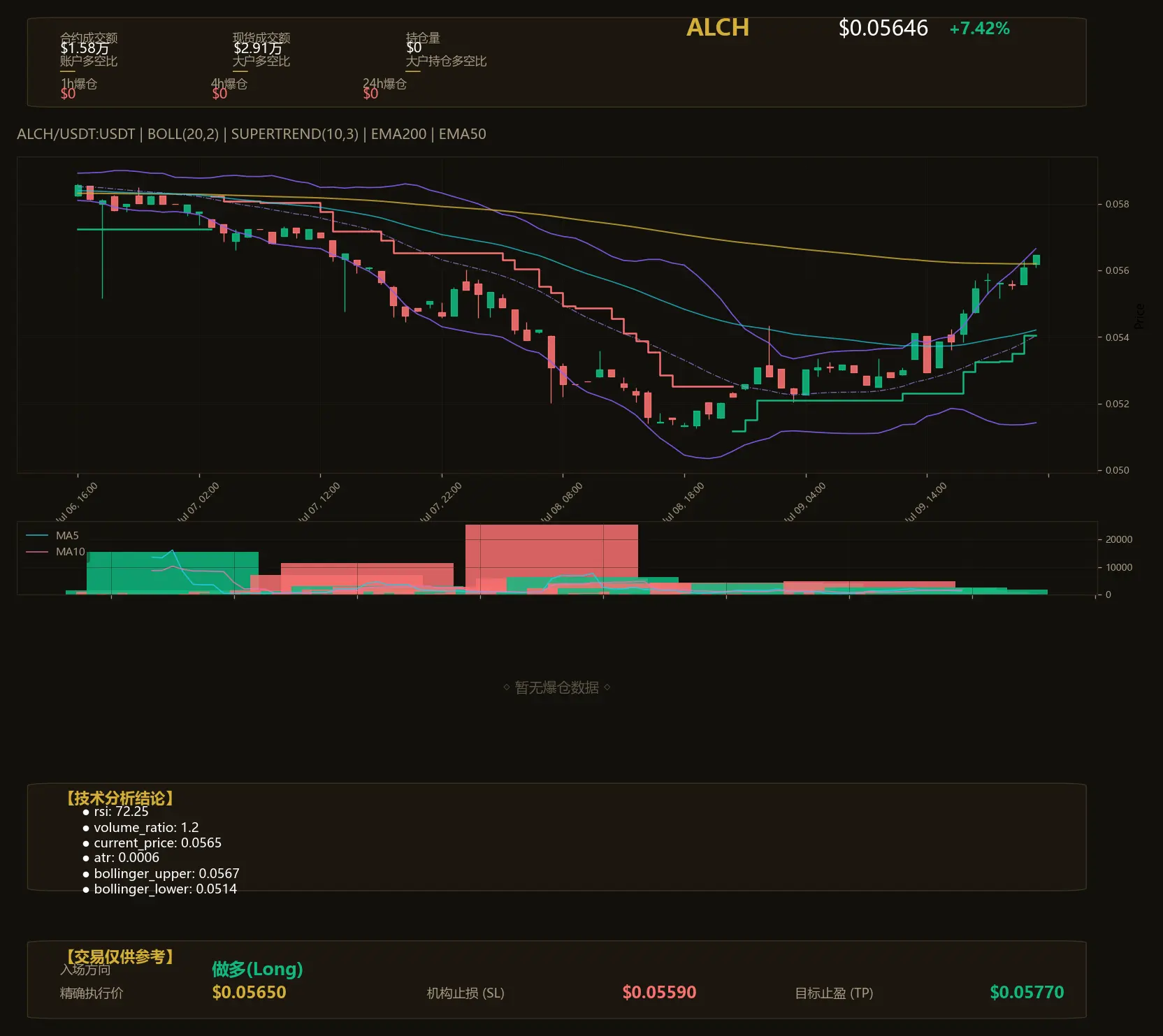Click the latest green candlestick at chart end
This screenshot has height=1036, width=1163.
coord(1036,260)
